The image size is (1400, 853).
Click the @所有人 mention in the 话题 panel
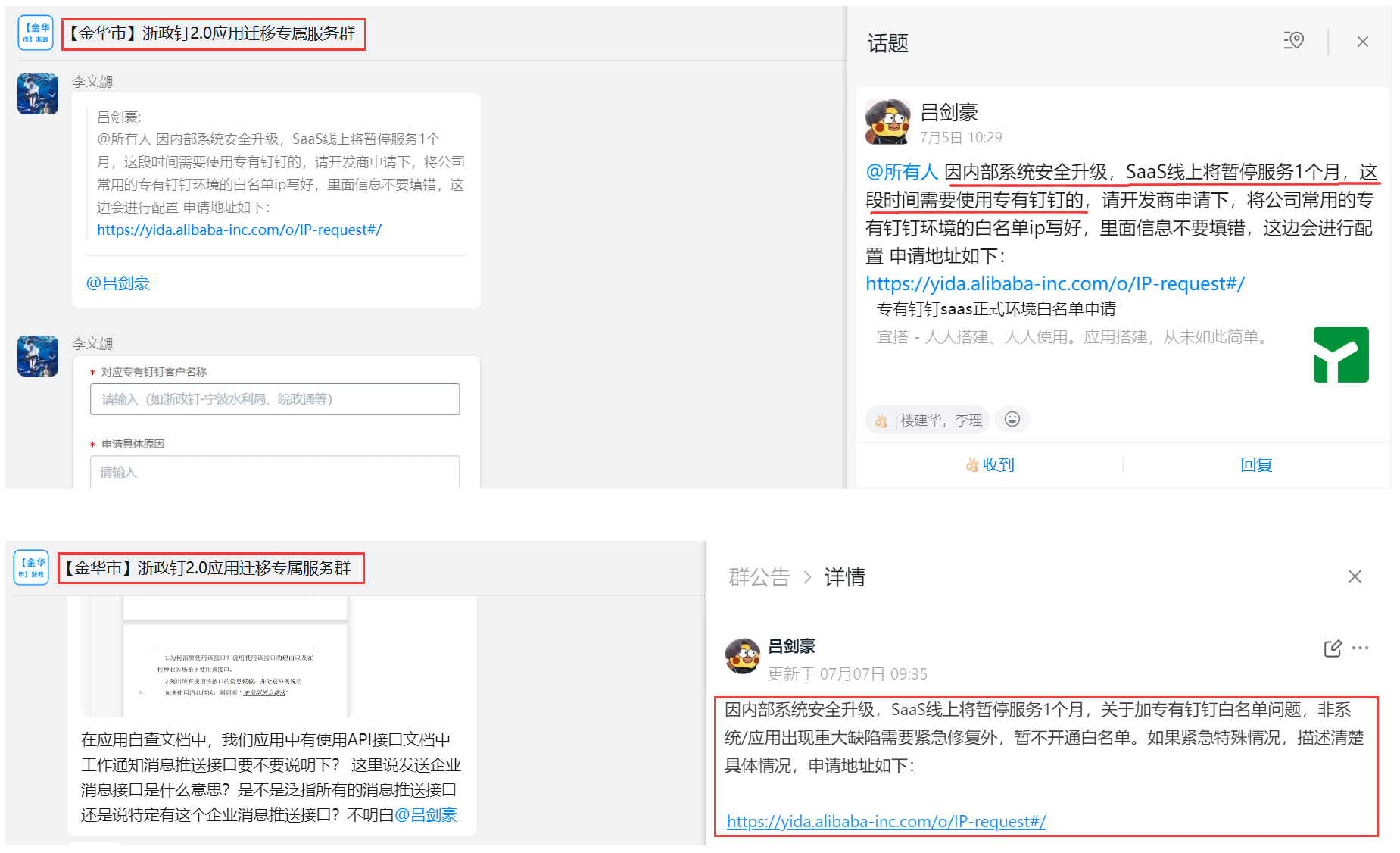pos(902,172)
